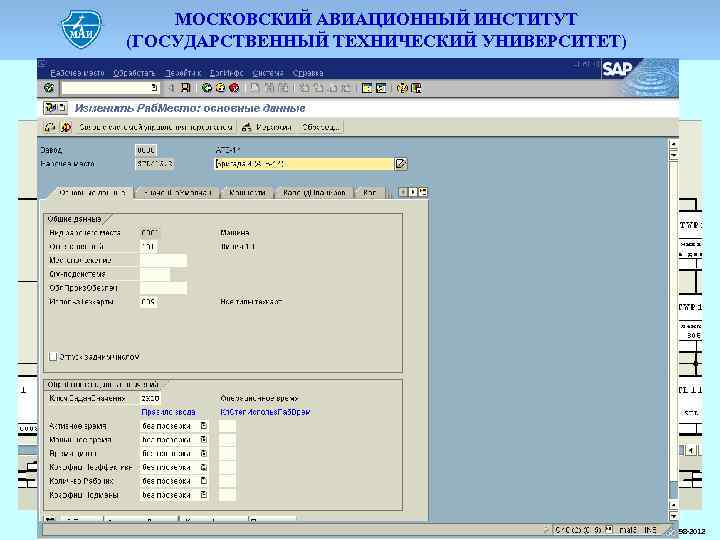The width and height of the screenshot is (720, 540).
Task: Click the red Cancel icon
Action: [x=234, y=88]
